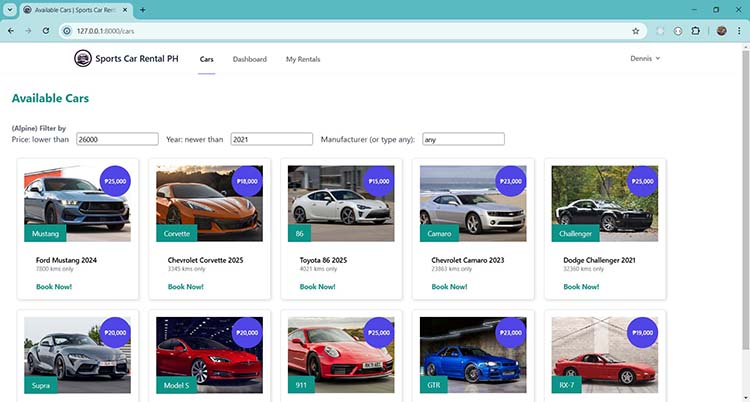Click the Corvette name label

click(x=176, y=234)
